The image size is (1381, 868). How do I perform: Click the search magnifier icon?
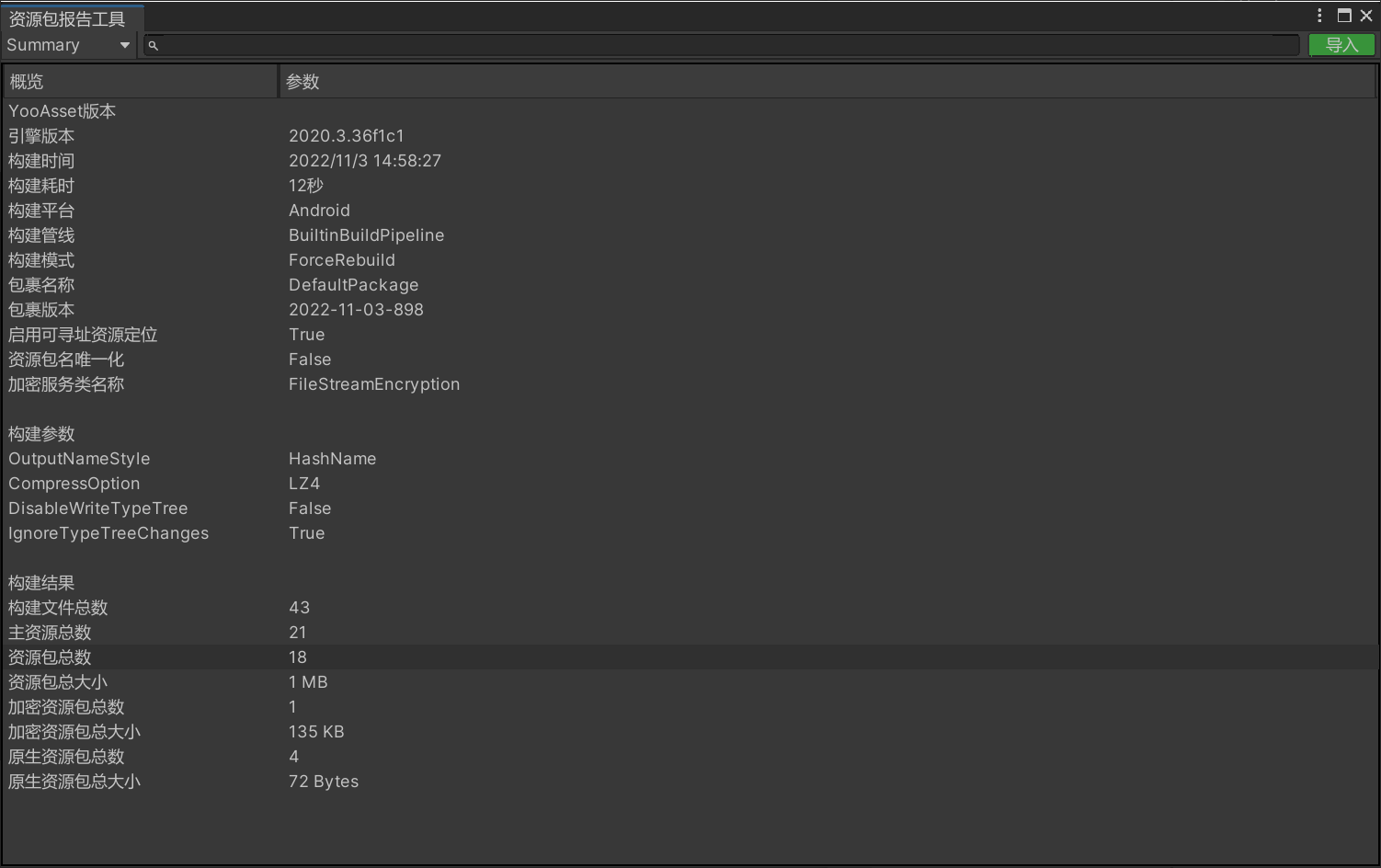(x=154, y=45)
